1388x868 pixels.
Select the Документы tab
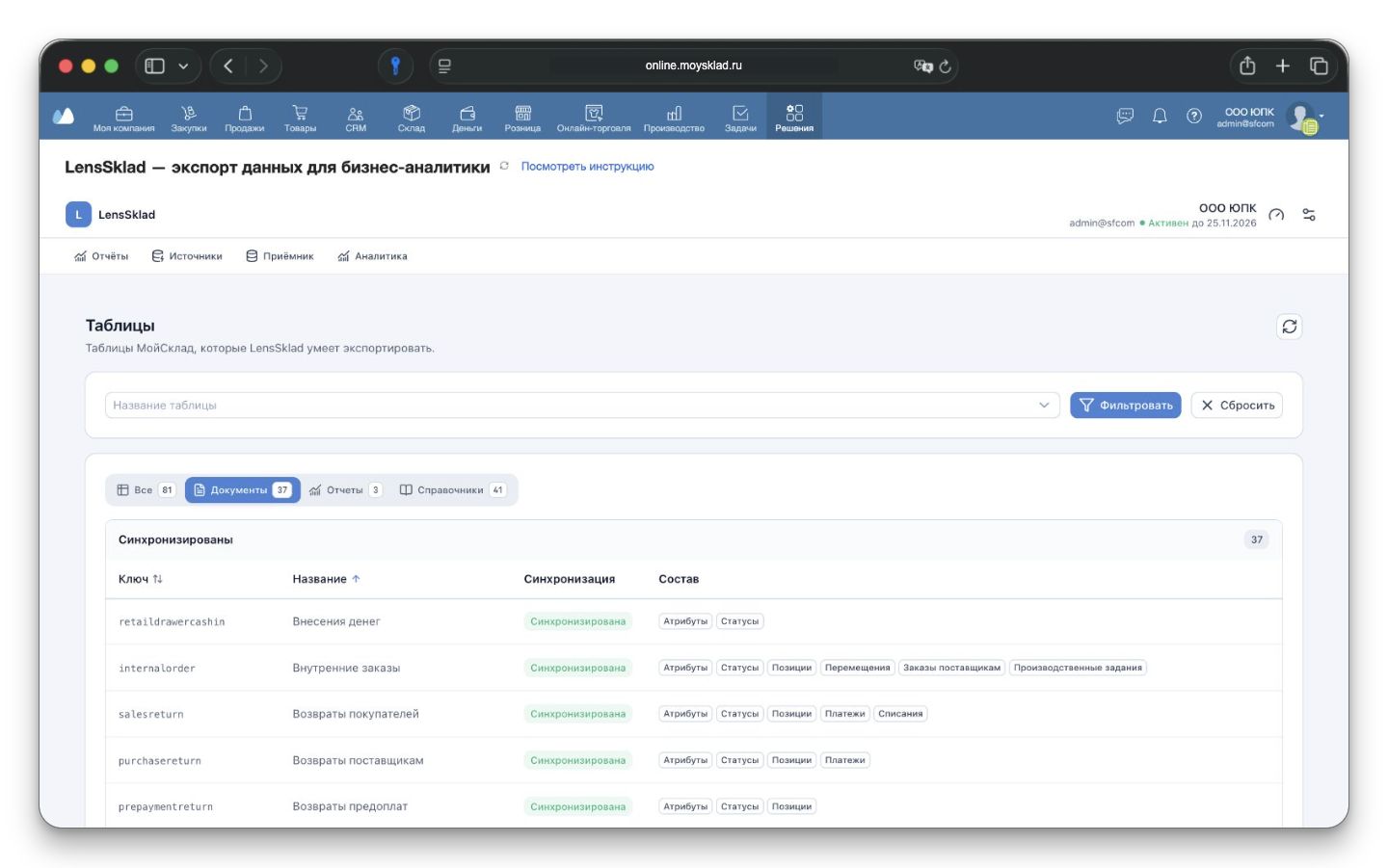coord(242,490)
